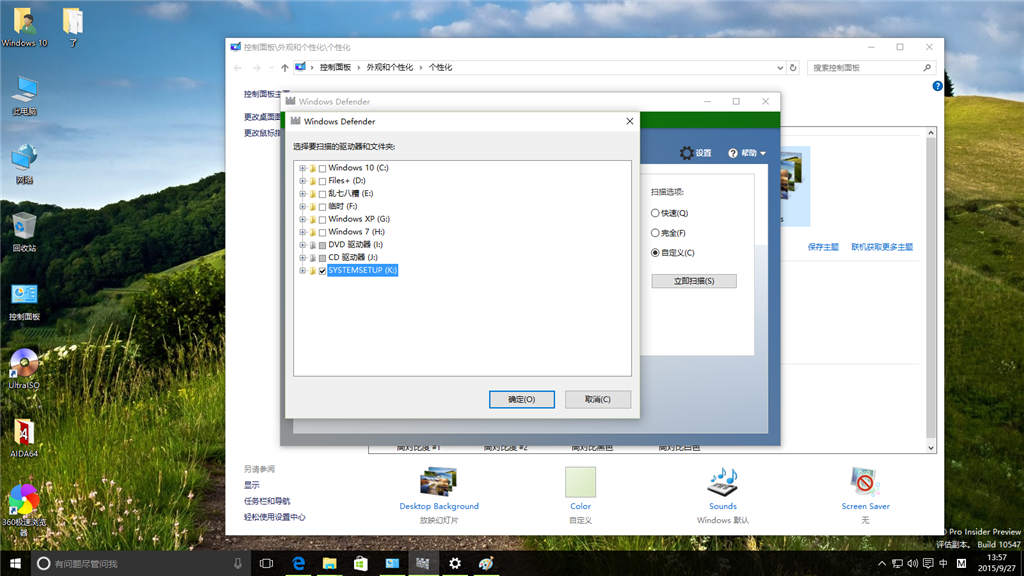Click the volume icon in the system tray

pyautogui.click(x=912, y=563)
